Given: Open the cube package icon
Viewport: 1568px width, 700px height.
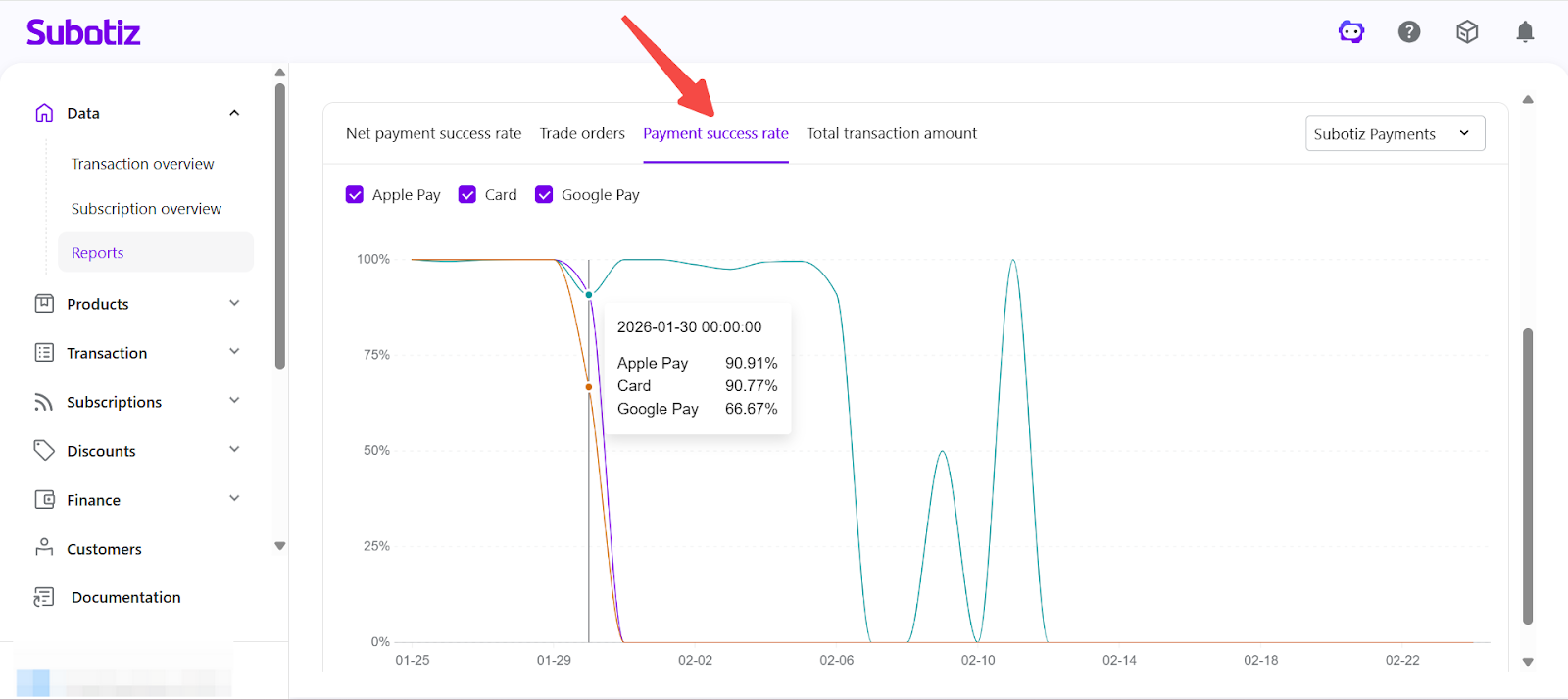Looking at the screenshot, I should [1467, 32].
